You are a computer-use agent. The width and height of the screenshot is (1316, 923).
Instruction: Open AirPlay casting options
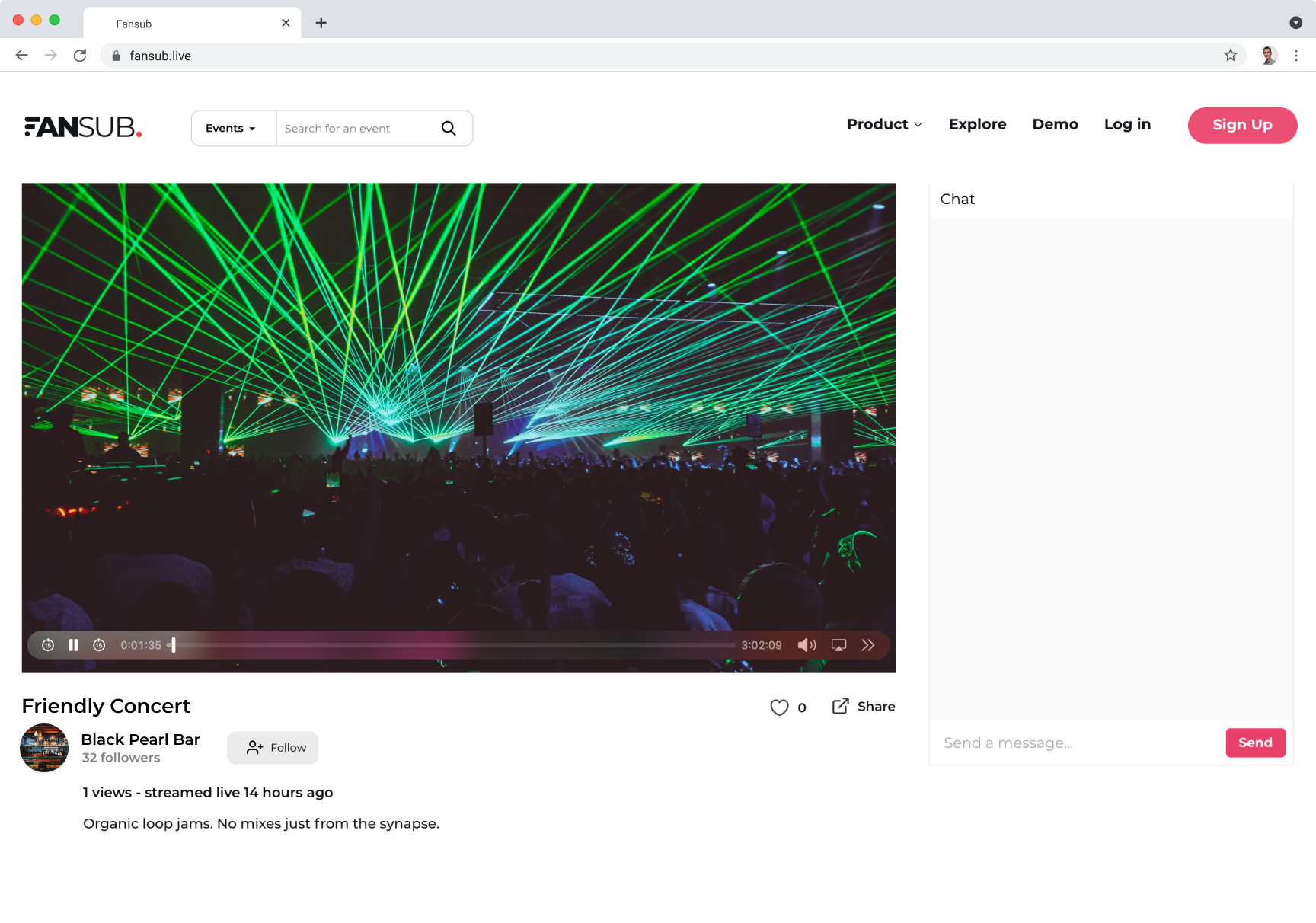tap(838, 645)
